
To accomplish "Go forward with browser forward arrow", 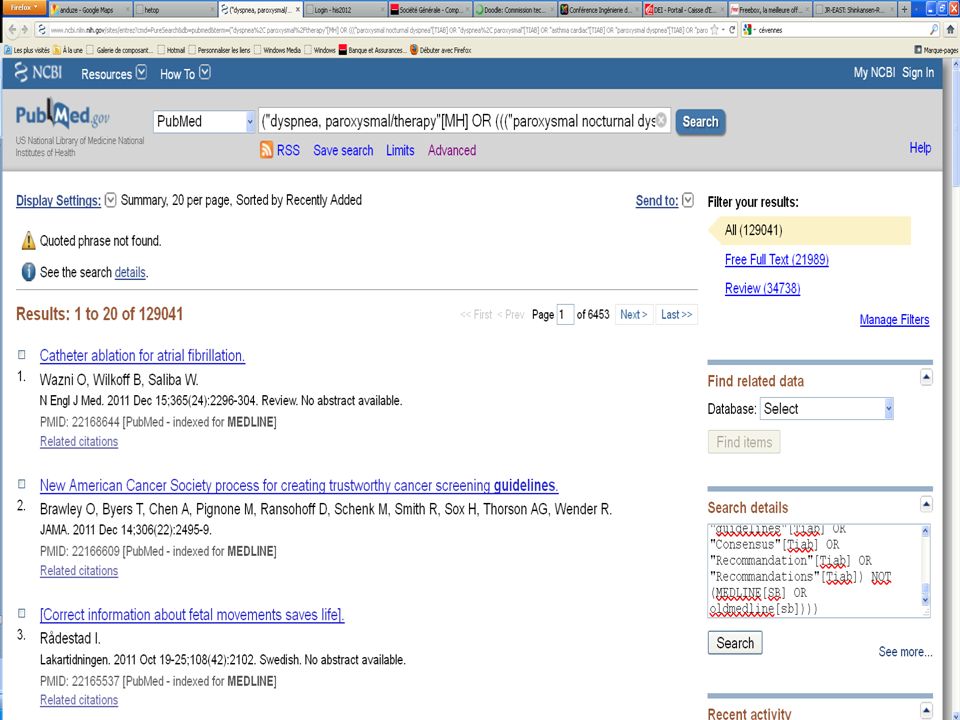I will pyautogui.click(x=24, y=29).
